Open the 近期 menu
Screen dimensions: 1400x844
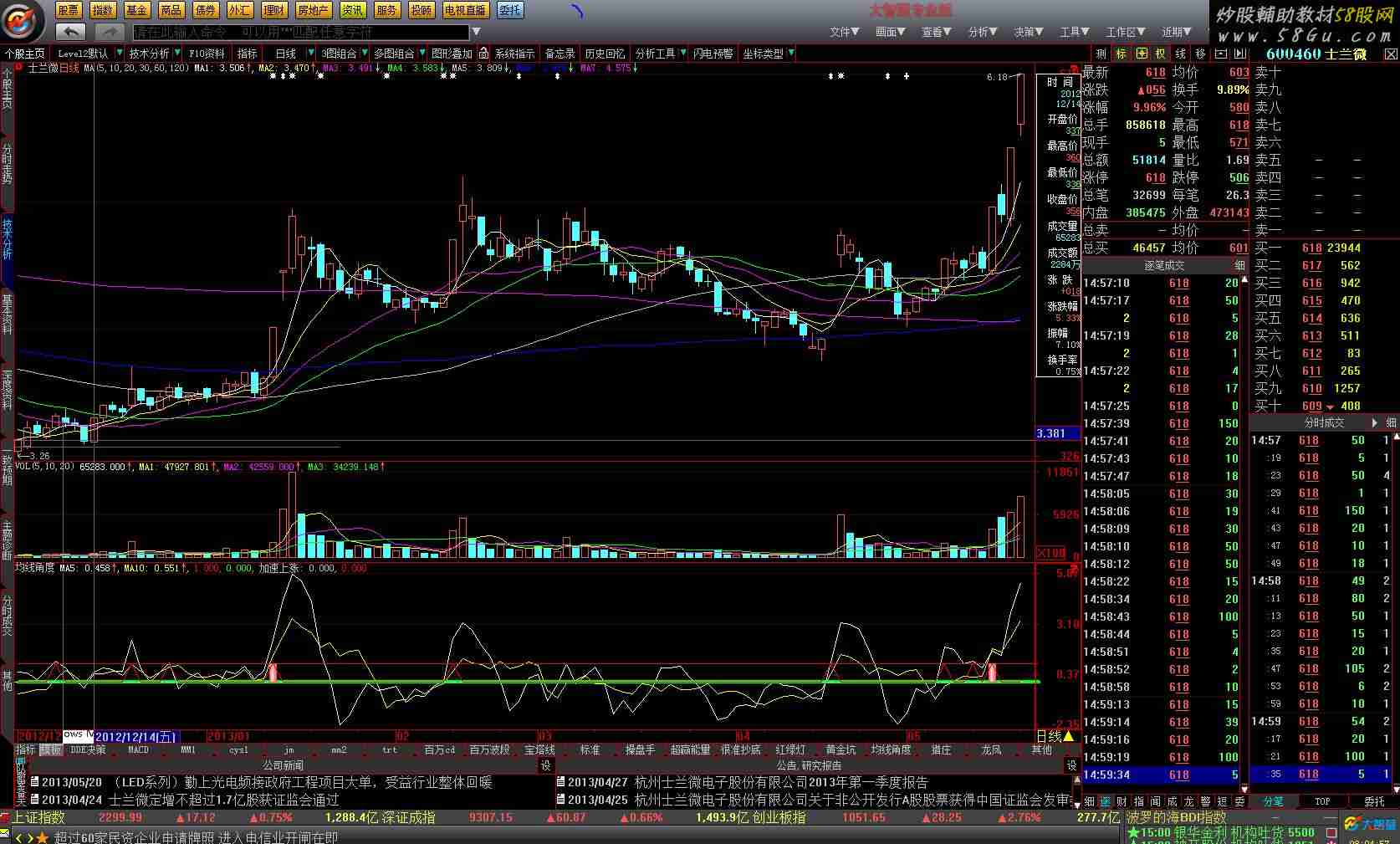point(1176,32)
